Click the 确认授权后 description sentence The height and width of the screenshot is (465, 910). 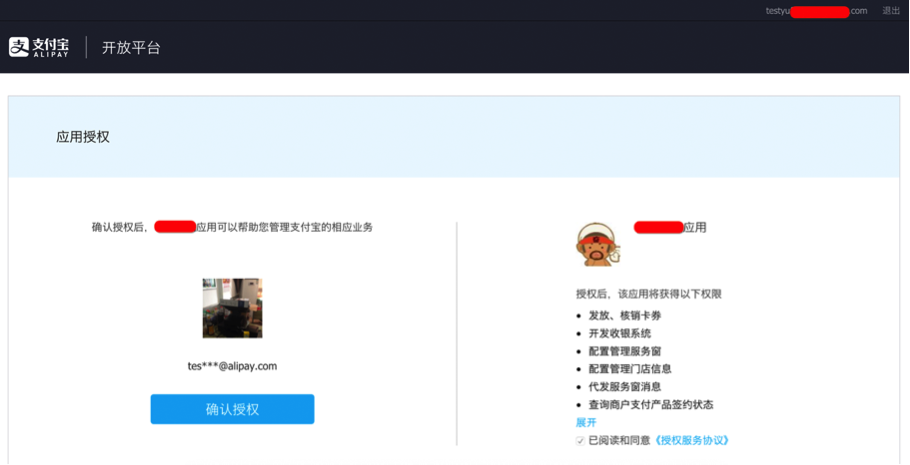tap(232, 227)
